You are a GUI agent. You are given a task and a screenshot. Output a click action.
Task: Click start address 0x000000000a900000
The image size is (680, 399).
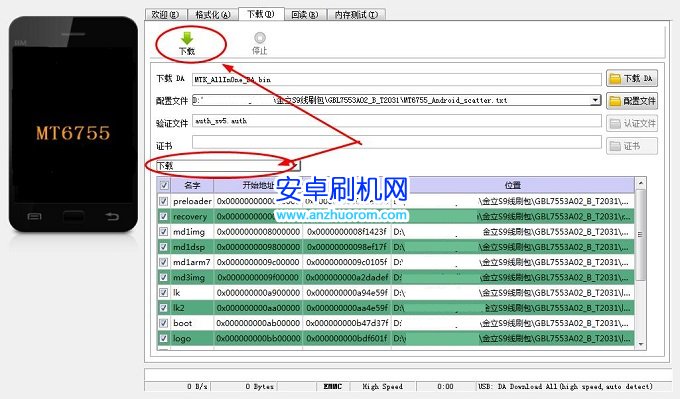coord(258,293)
